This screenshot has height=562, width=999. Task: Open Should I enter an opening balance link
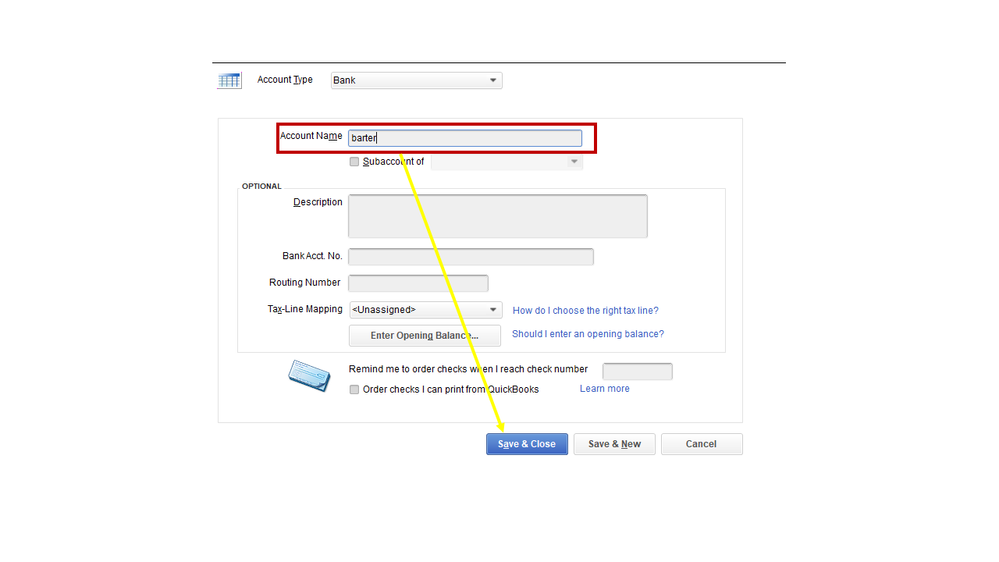(588, 334)
